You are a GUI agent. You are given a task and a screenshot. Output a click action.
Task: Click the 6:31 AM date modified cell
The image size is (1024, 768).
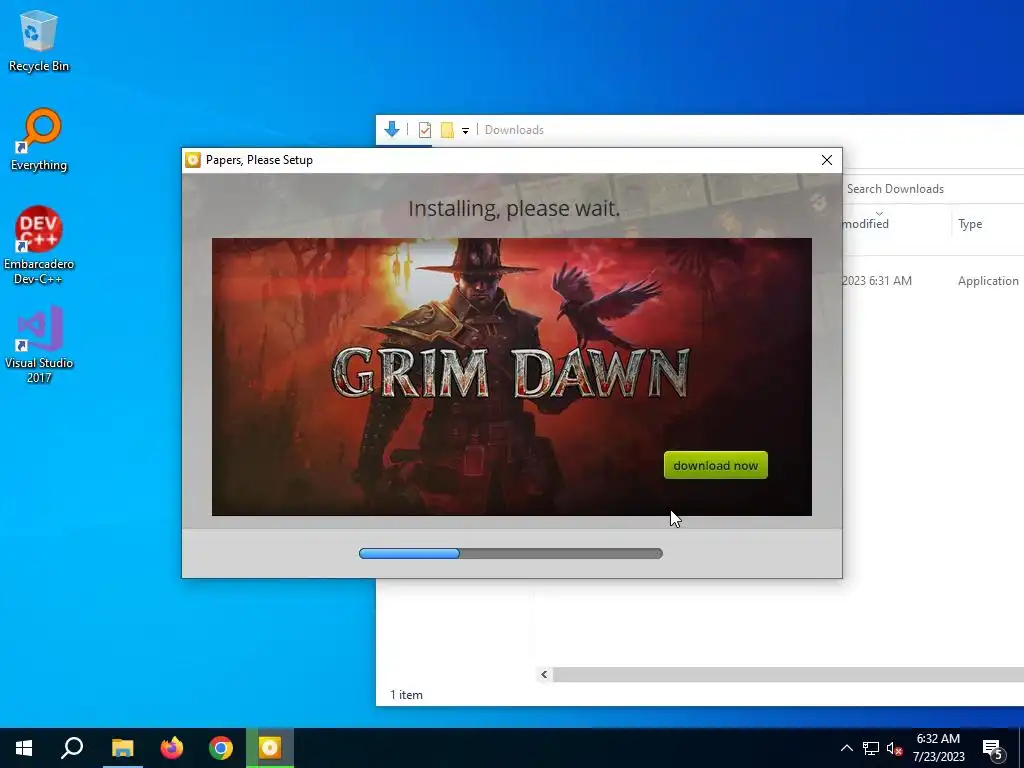point(877,281)
